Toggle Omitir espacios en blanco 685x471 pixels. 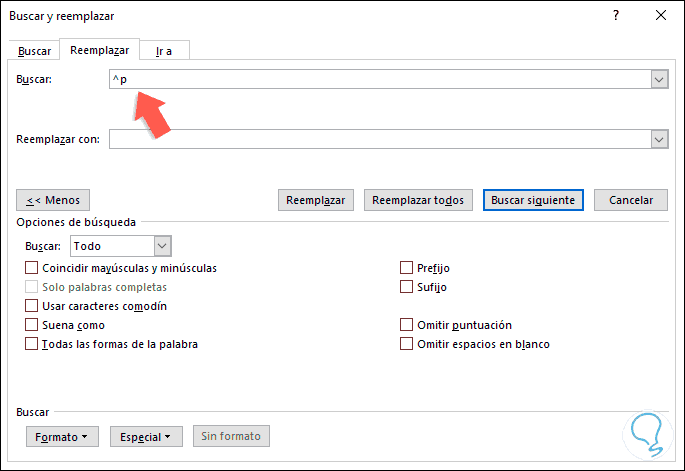(407, 344)
